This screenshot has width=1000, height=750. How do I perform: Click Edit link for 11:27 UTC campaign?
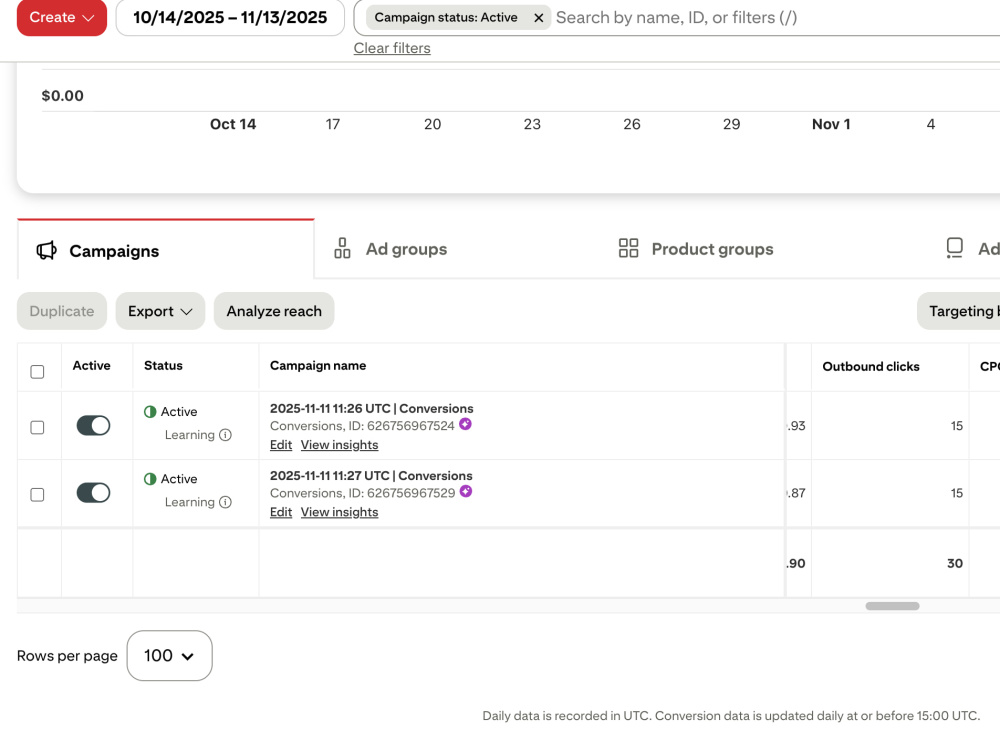pyautogui.click(x=281, y=513)
